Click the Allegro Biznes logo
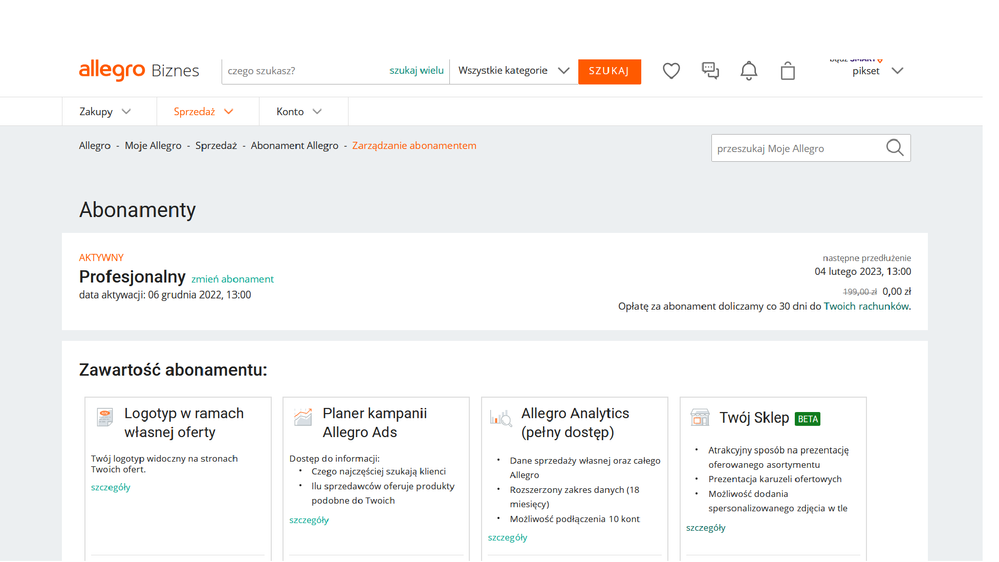The width and height of the screenshot is (999, 562). click(139, 70)
